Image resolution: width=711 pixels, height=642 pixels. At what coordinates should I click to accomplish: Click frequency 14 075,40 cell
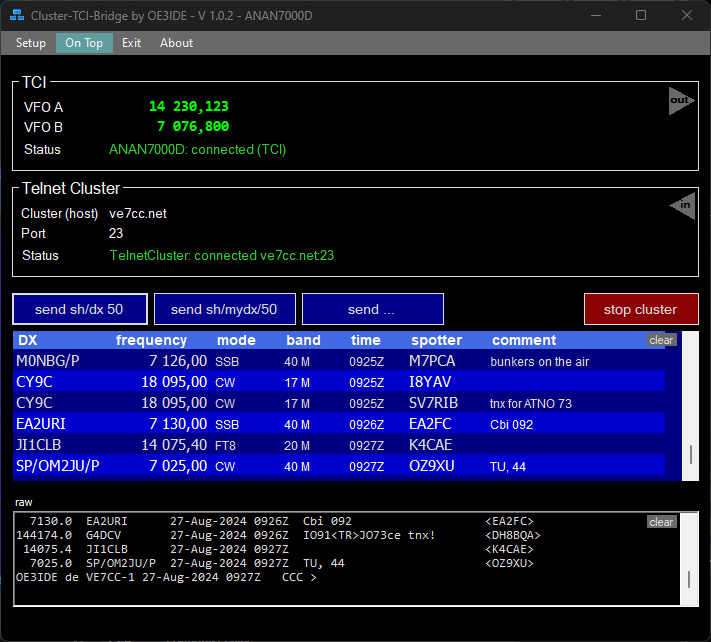click(174, 445)
